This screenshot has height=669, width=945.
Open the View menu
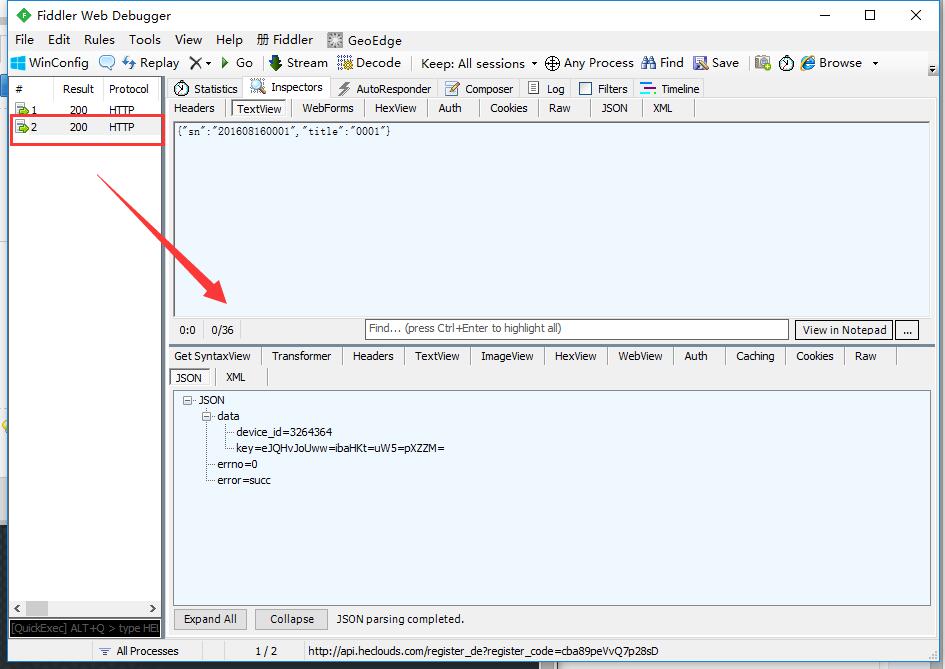[x=188, y=40]
